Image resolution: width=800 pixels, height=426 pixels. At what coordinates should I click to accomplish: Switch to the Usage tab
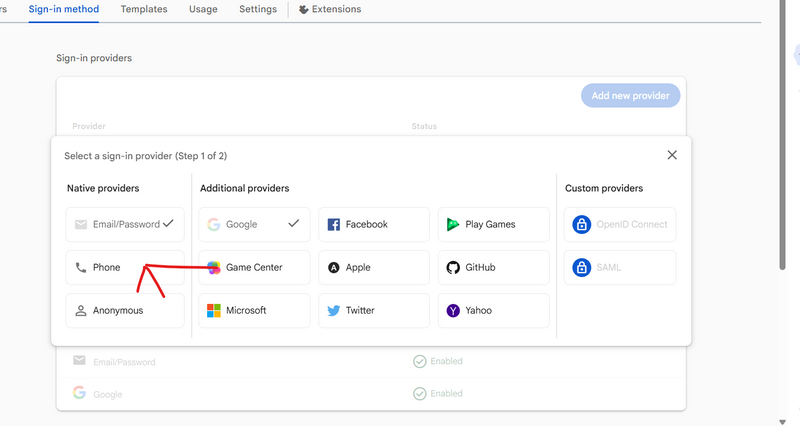(x=203, y=9)
